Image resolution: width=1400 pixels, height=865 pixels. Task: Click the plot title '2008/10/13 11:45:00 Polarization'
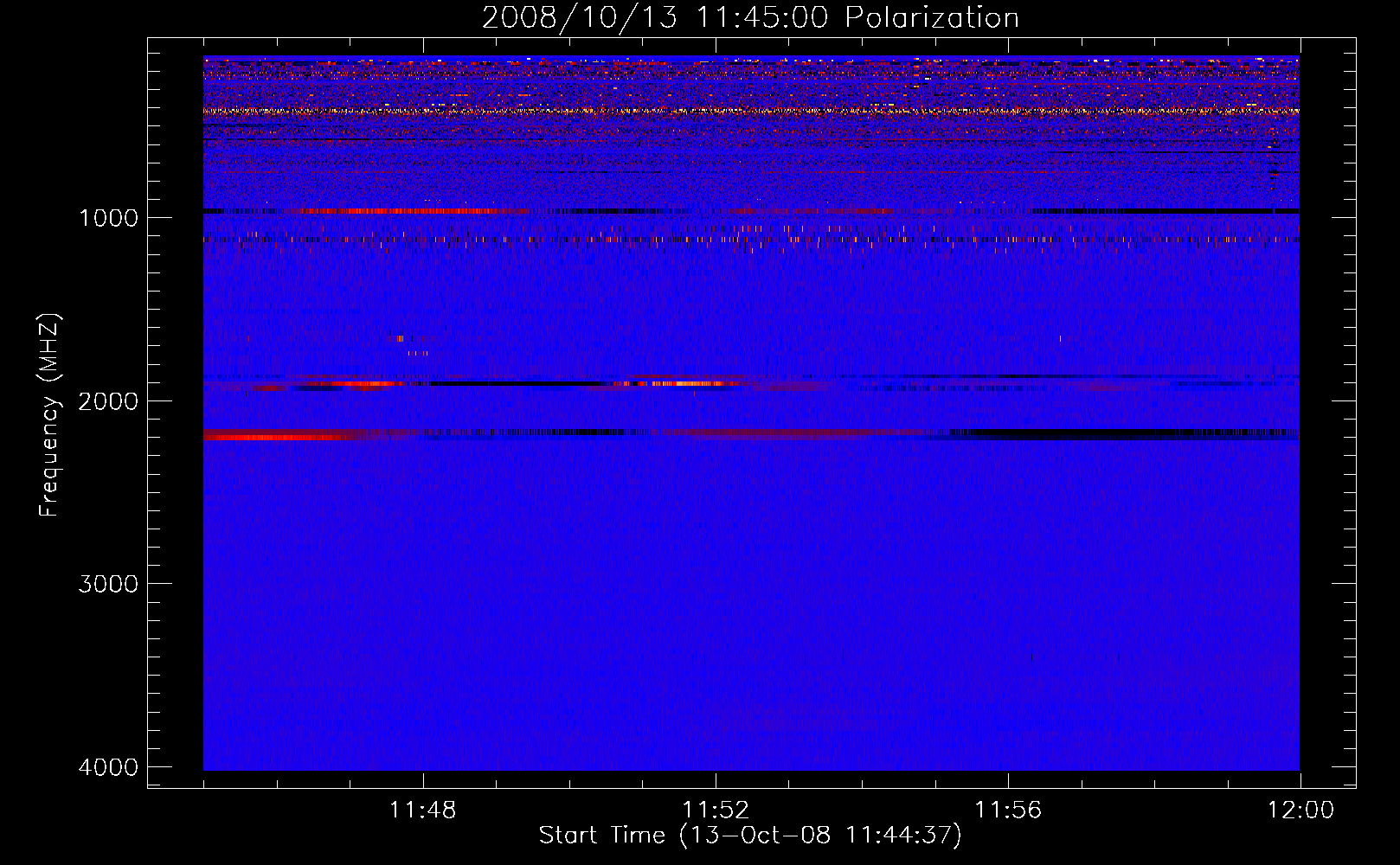pos(750,17)
